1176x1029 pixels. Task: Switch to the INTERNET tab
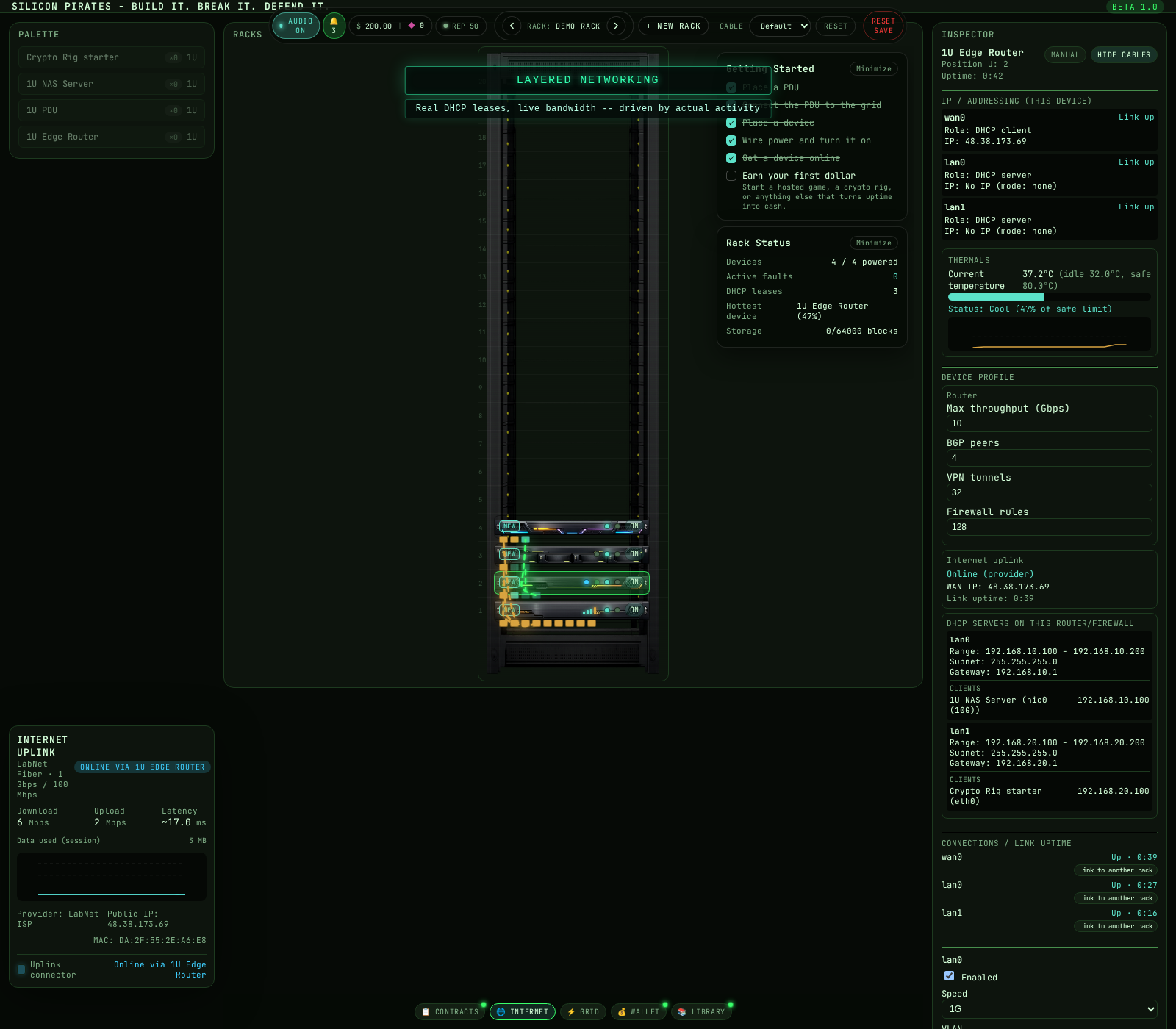523,1012
